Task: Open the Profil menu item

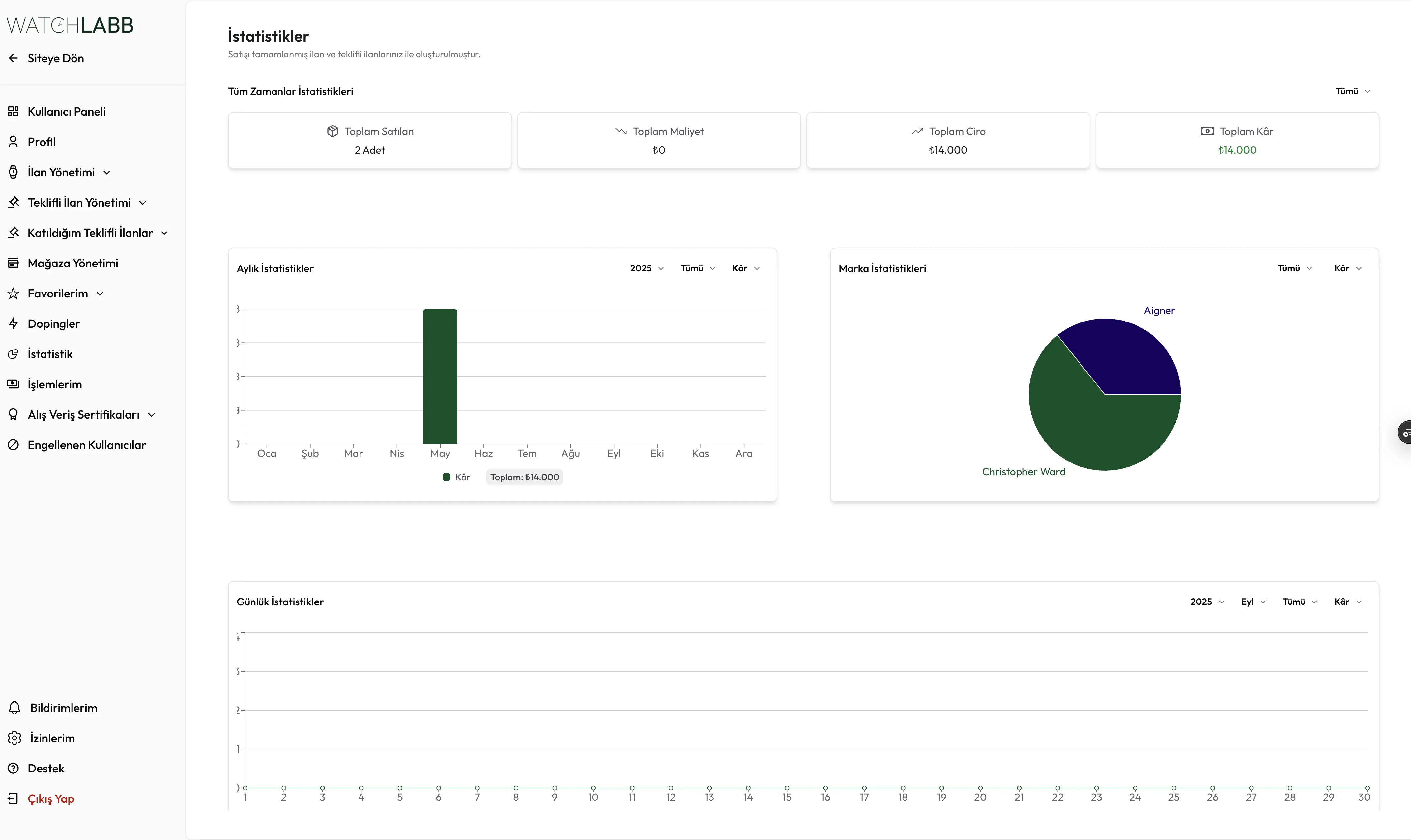Action: point(41,142)
